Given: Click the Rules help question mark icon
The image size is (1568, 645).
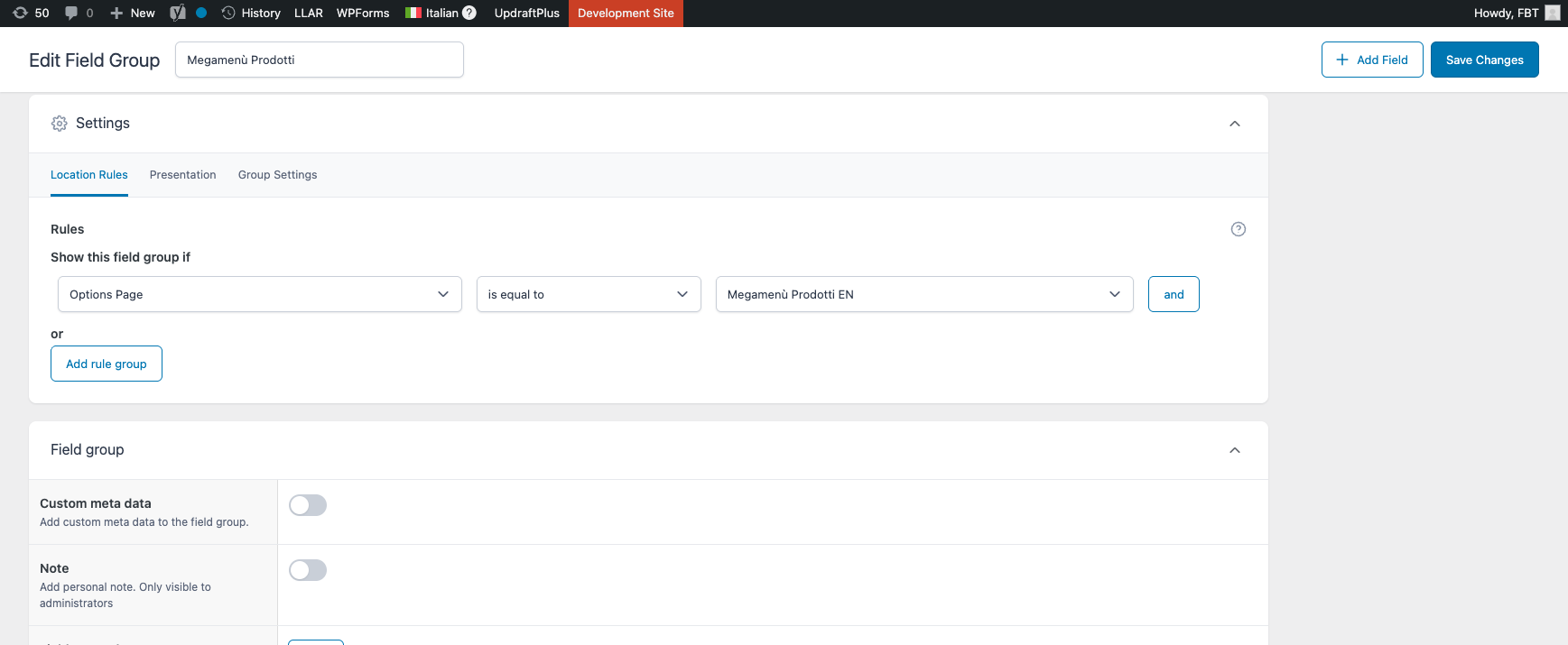Looking at the screenshot, I should point(1238,229).
